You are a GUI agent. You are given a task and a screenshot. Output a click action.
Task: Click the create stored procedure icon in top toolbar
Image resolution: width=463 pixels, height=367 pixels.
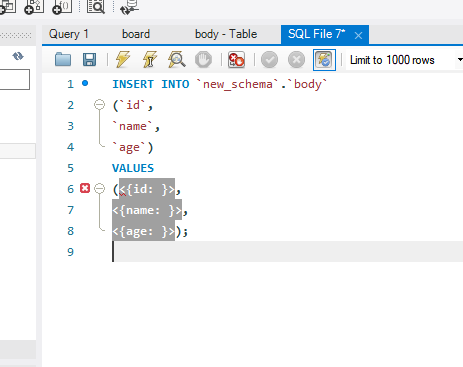click(34, 7)
